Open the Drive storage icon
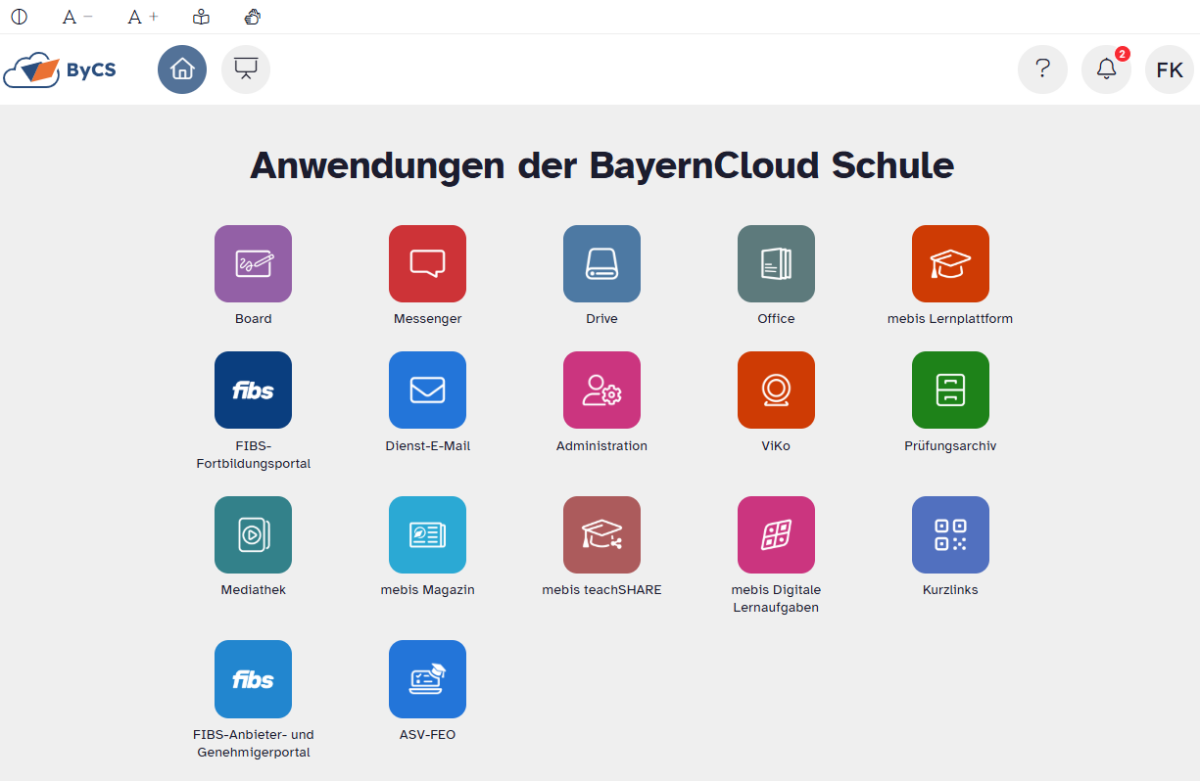Viewport: 1200px width, 781px height. click(x=601, y=264)
